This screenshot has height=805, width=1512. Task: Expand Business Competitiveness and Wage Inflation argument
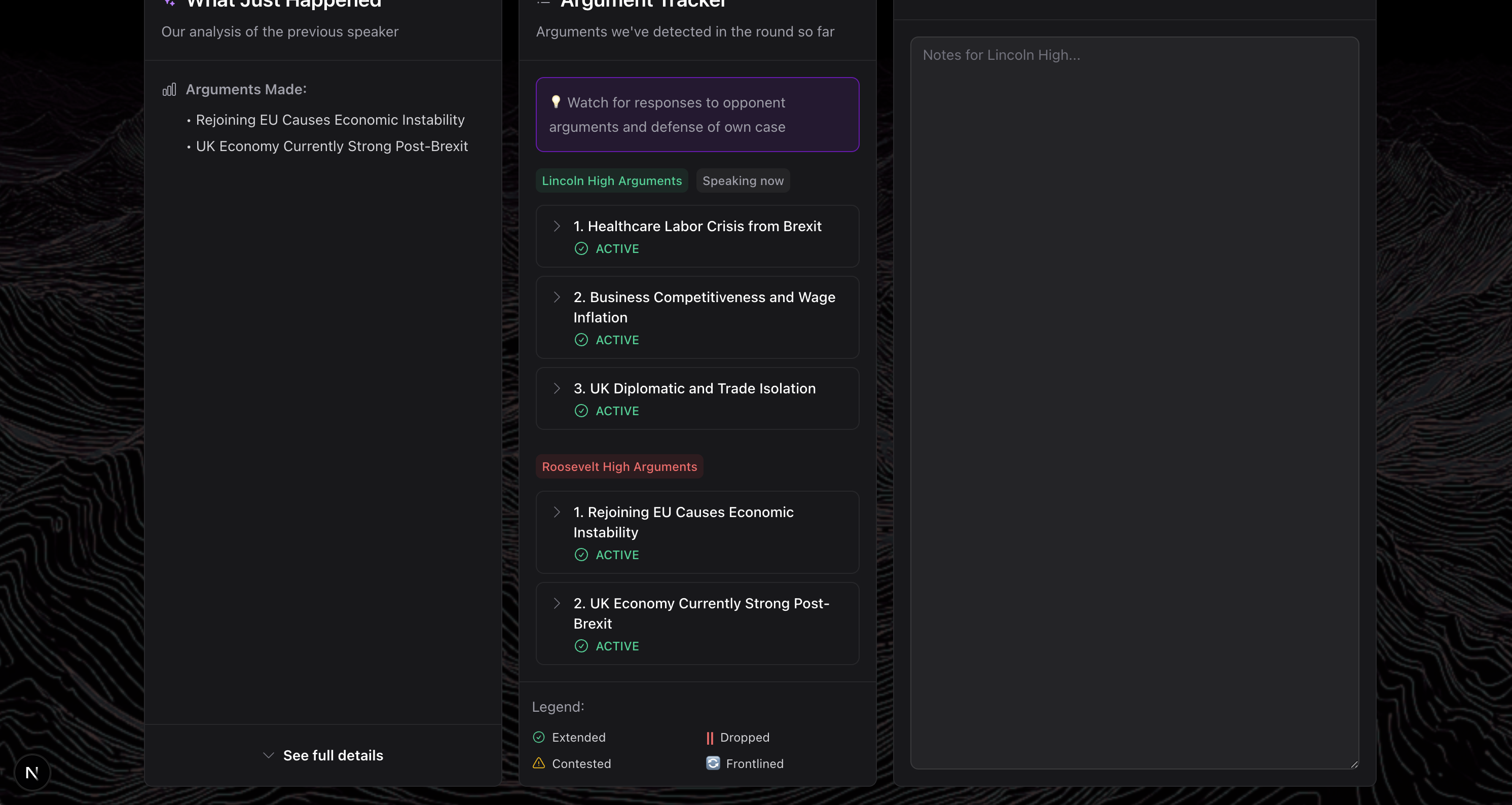pos(557,297)
